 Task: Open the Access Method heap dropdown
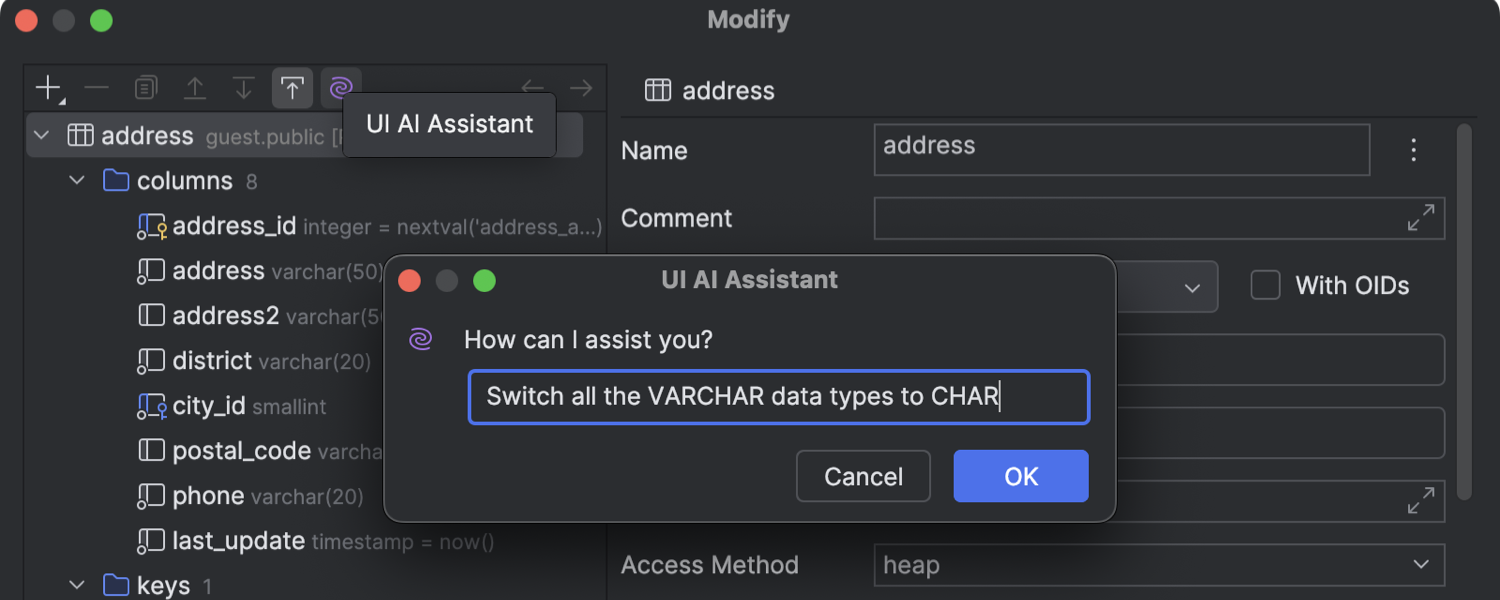point(1159,565)
